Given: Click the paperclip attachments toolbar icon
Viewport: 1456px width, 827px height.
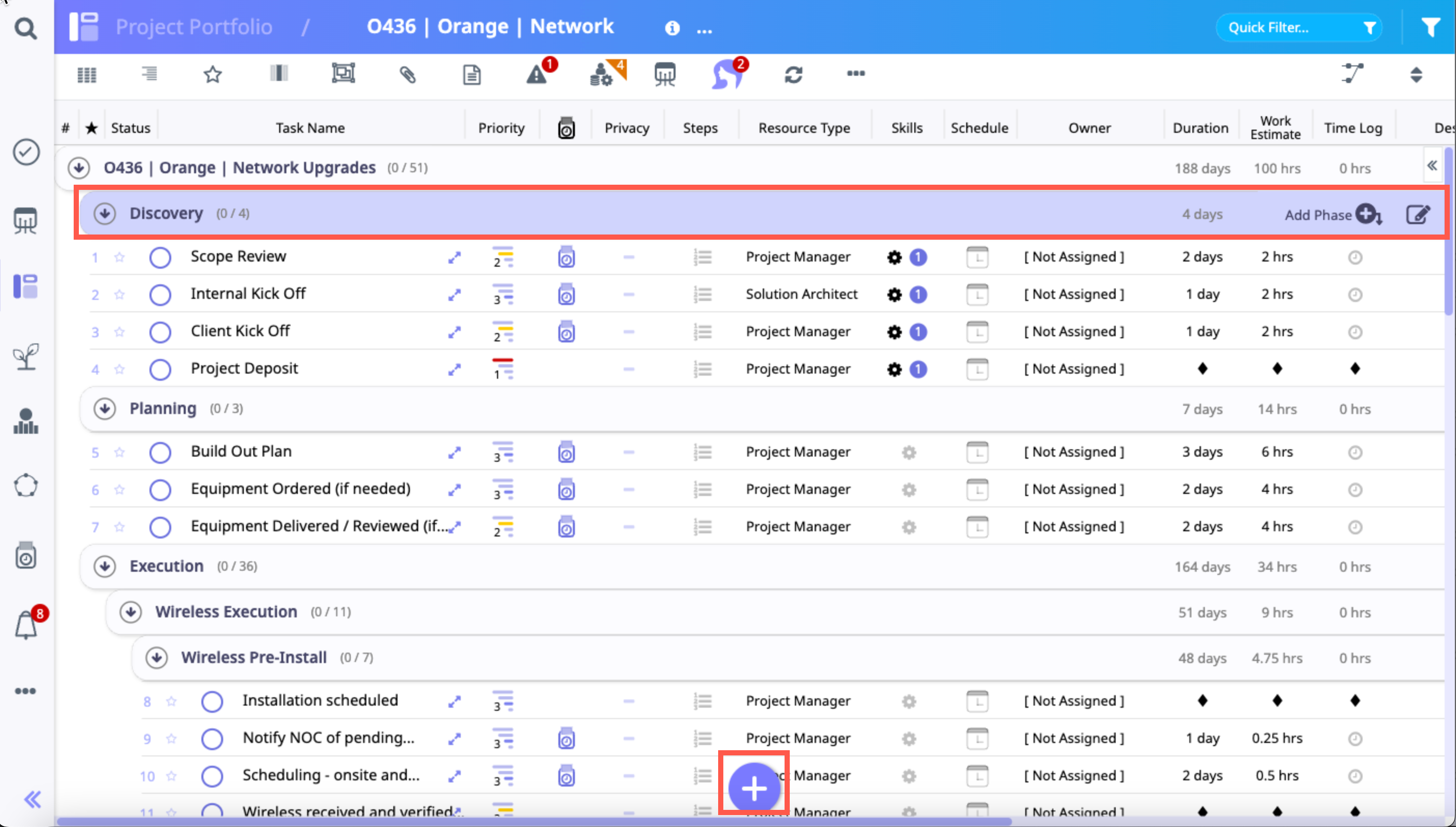Looking at the screenshot, I should [x=407, y=74].
